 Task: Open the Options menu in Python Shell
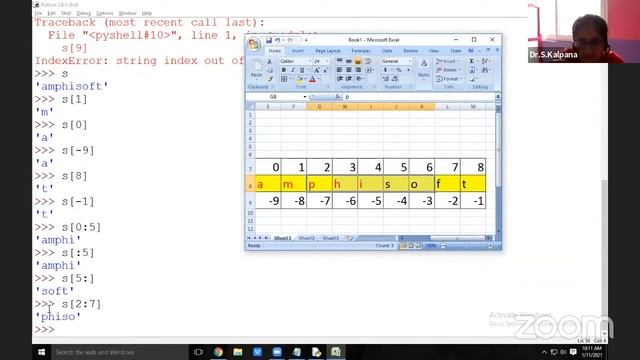[104, 13]
